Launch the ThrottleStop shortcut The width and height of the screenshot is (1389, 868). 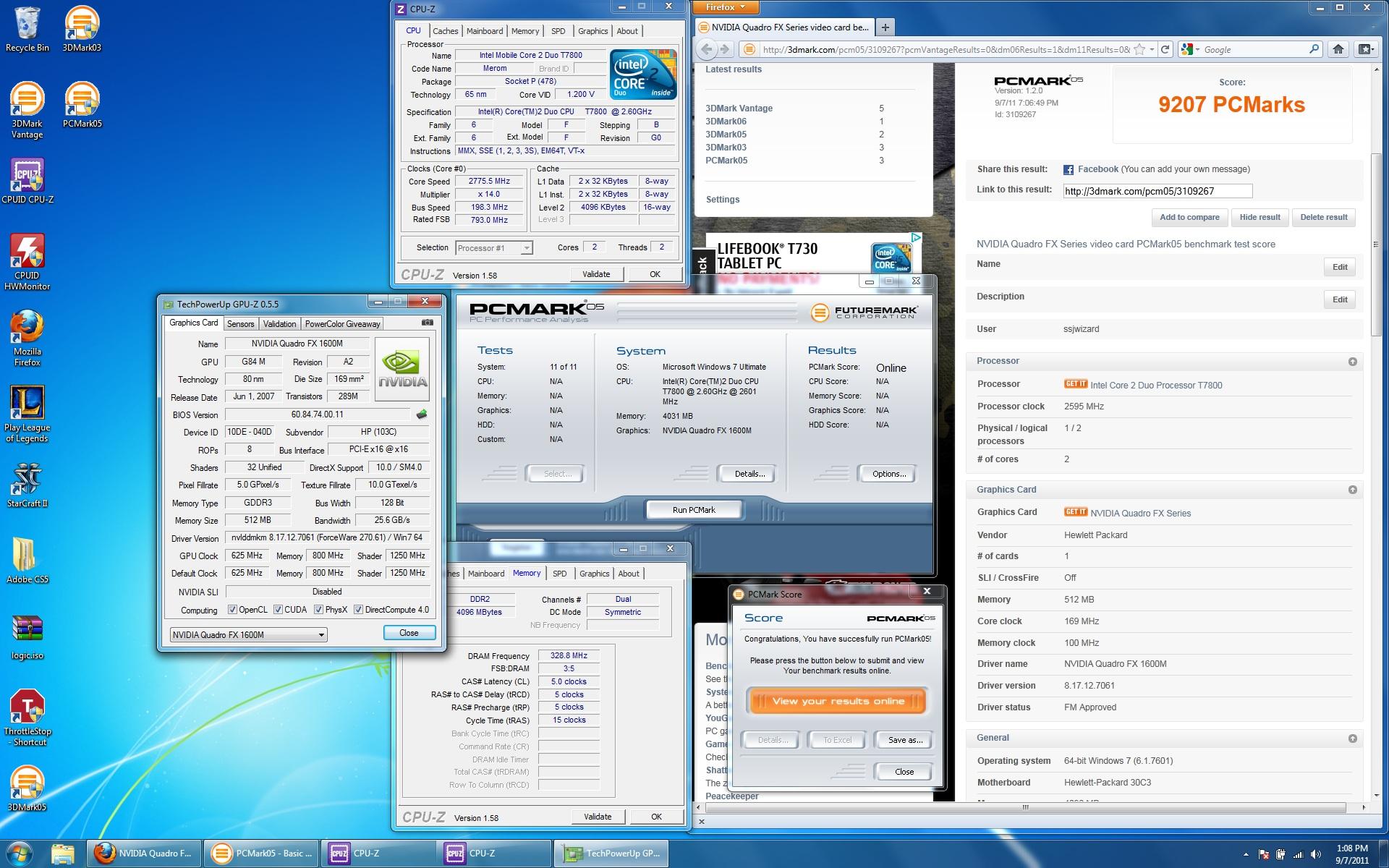(x=27, y=718)
